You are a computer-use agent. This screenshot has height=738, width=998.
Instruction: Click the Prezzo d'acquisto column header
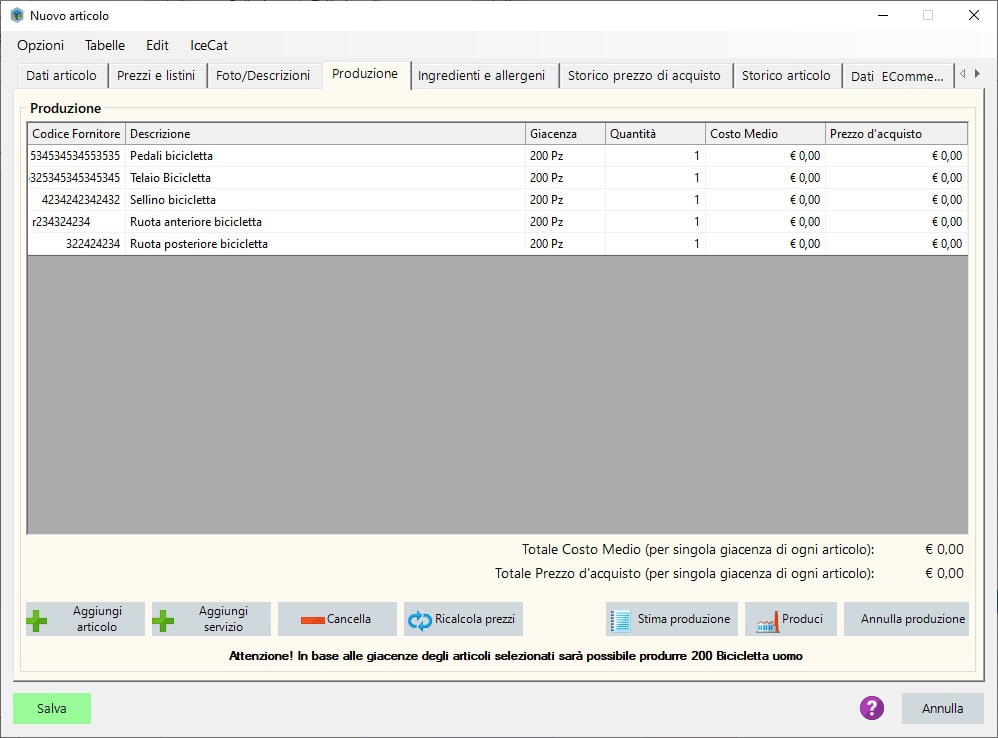click(896, 134)
